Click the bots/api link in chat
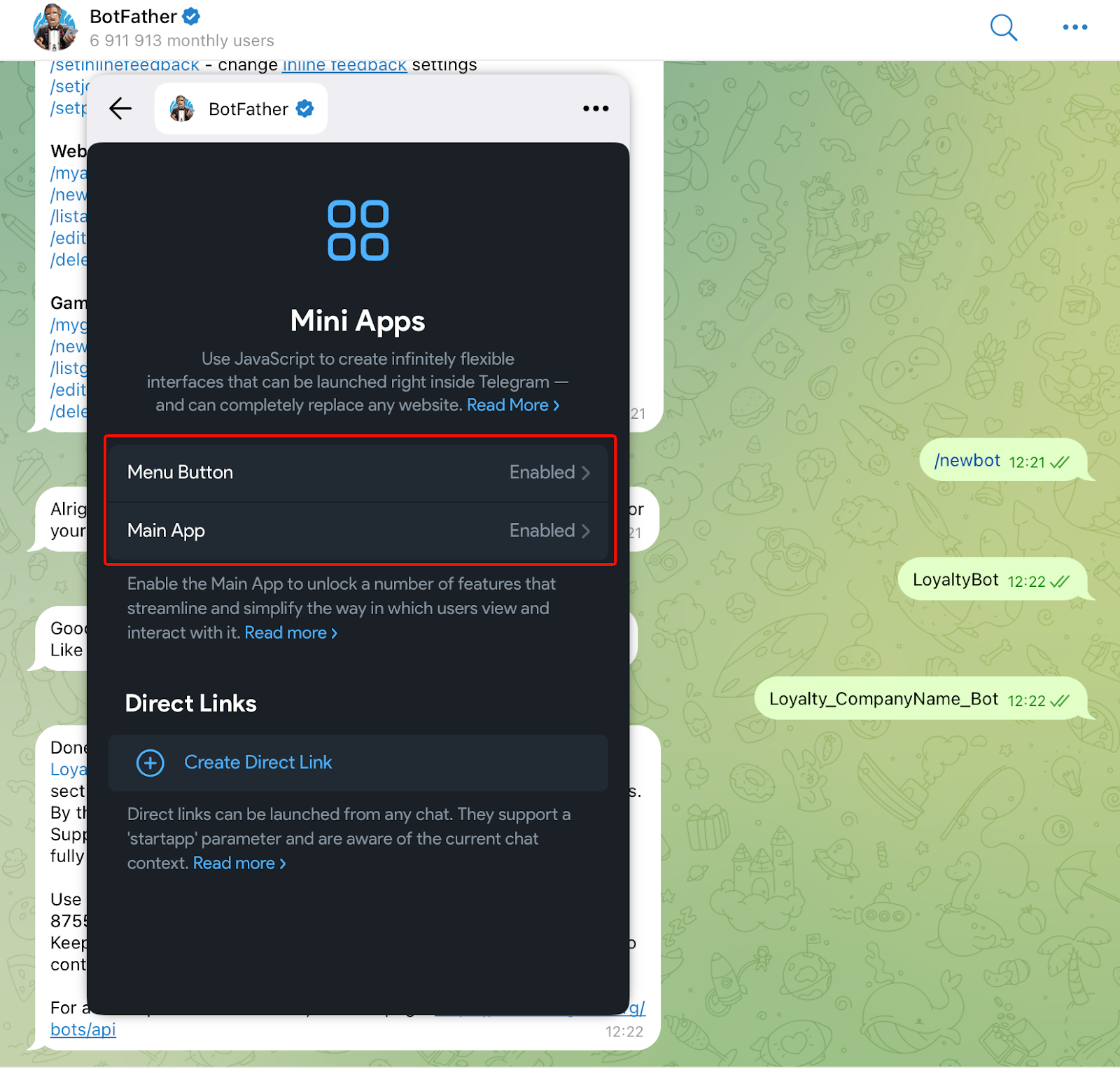The height and width of the screenshot is (1068, 1120). click(x=83, y=1029)
